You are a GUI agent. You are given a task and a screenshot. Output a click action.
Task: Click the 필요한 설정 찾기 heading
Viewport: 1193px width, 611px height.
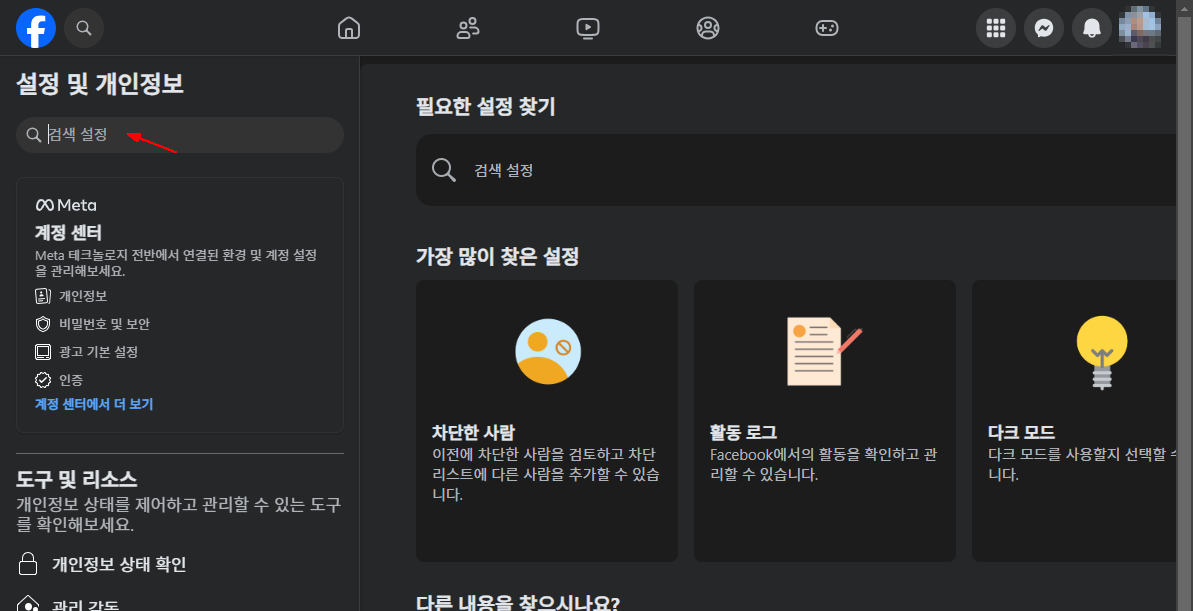click(x=485, y=107)
